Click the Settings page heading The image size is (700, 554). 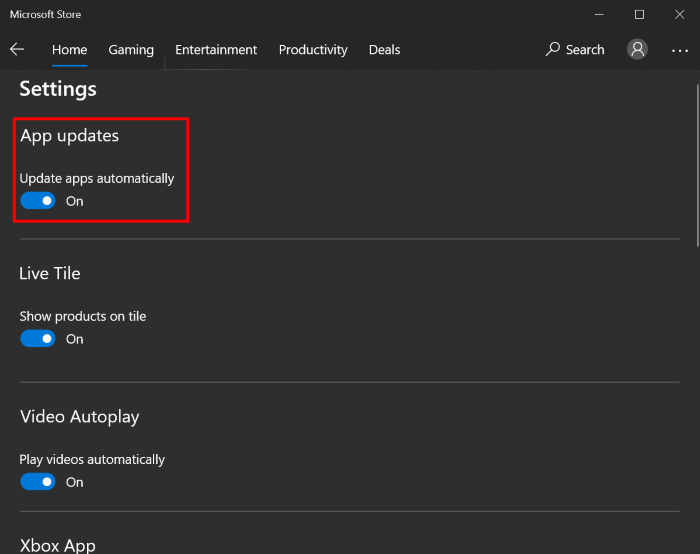coord(58,89)
